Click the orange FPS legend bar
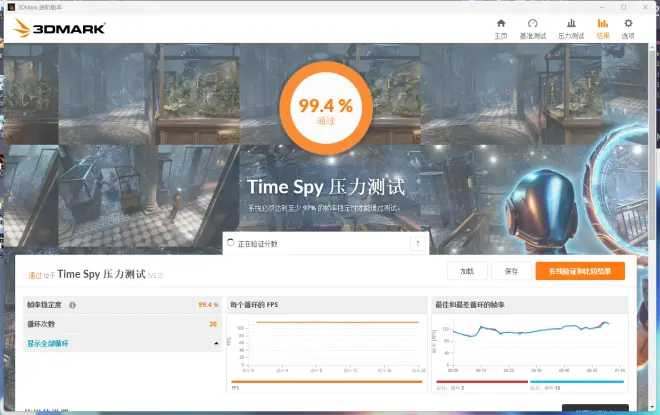 click(x=327, y=381)
